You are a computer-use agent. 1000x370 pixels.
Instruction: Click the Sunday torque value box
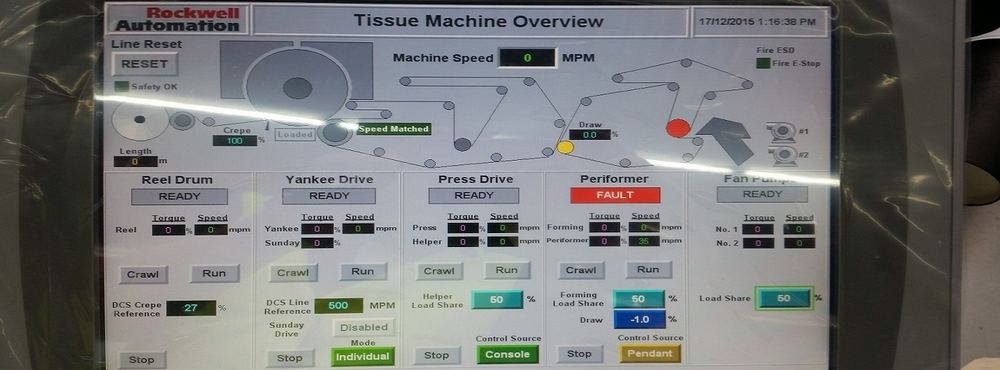pyautogui.click(x=317, y=243)
